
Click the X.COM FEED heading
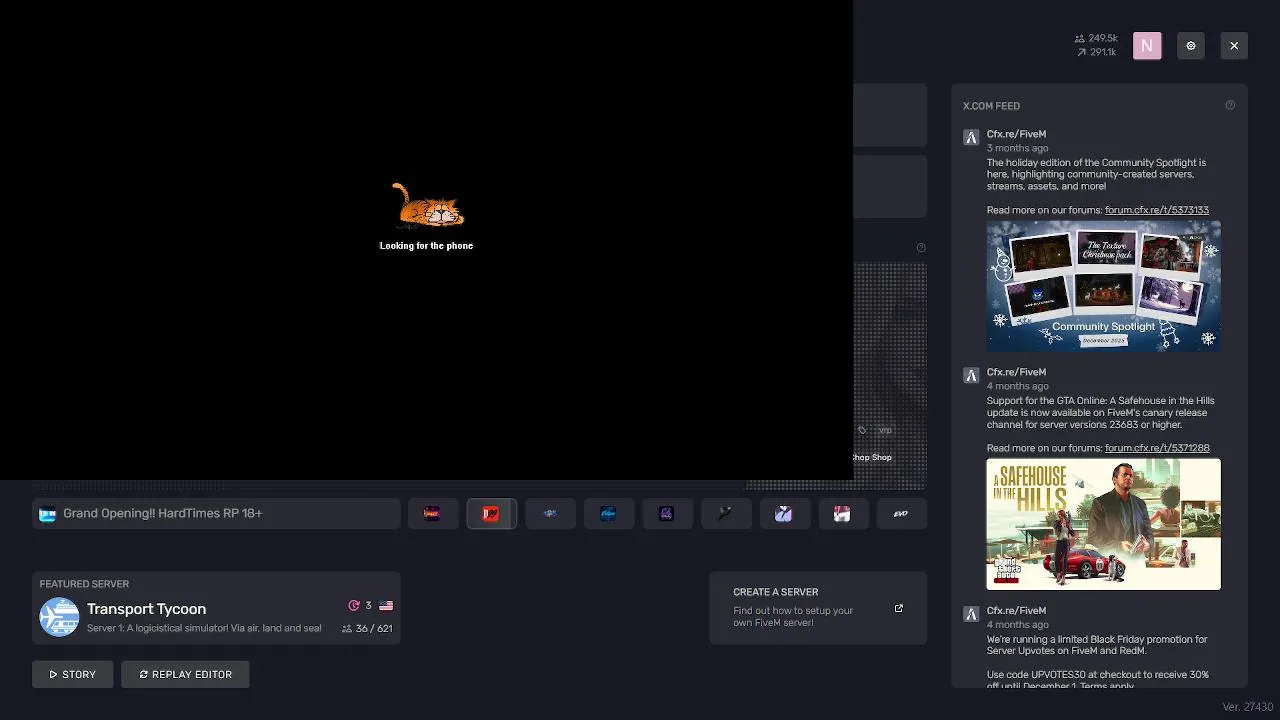point(991,106)
